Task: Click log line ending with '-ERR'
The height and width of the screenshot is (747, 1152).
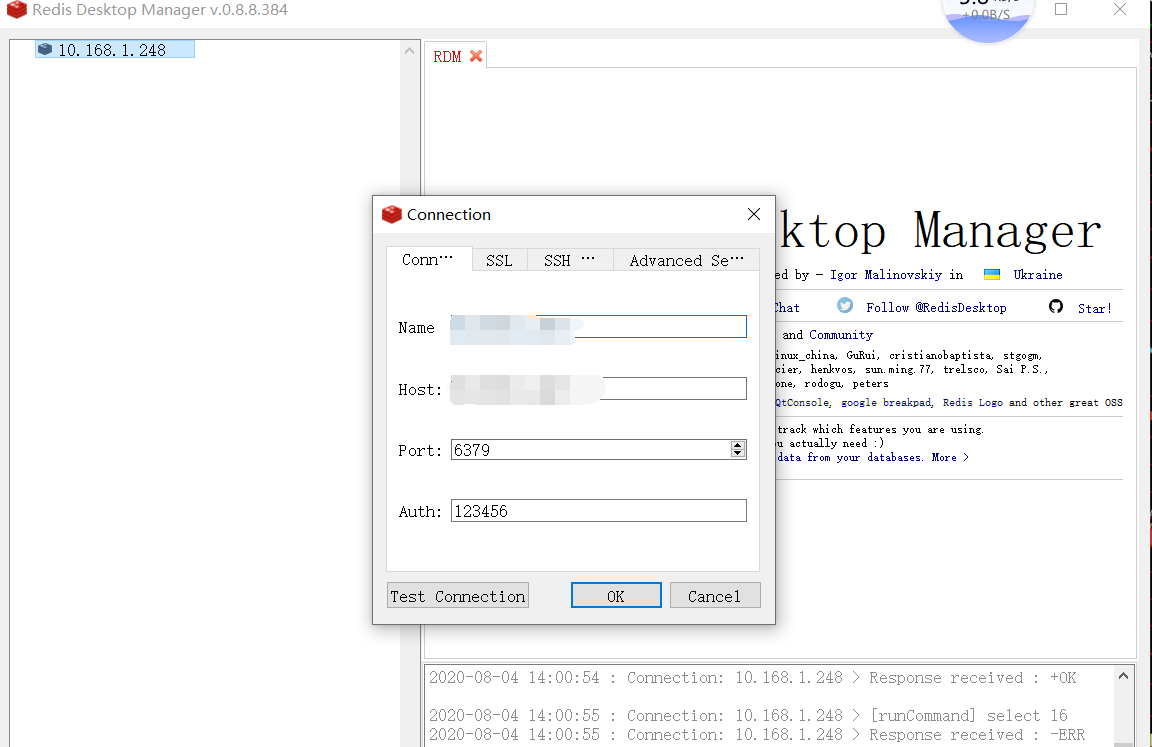Action: (757, 735)
